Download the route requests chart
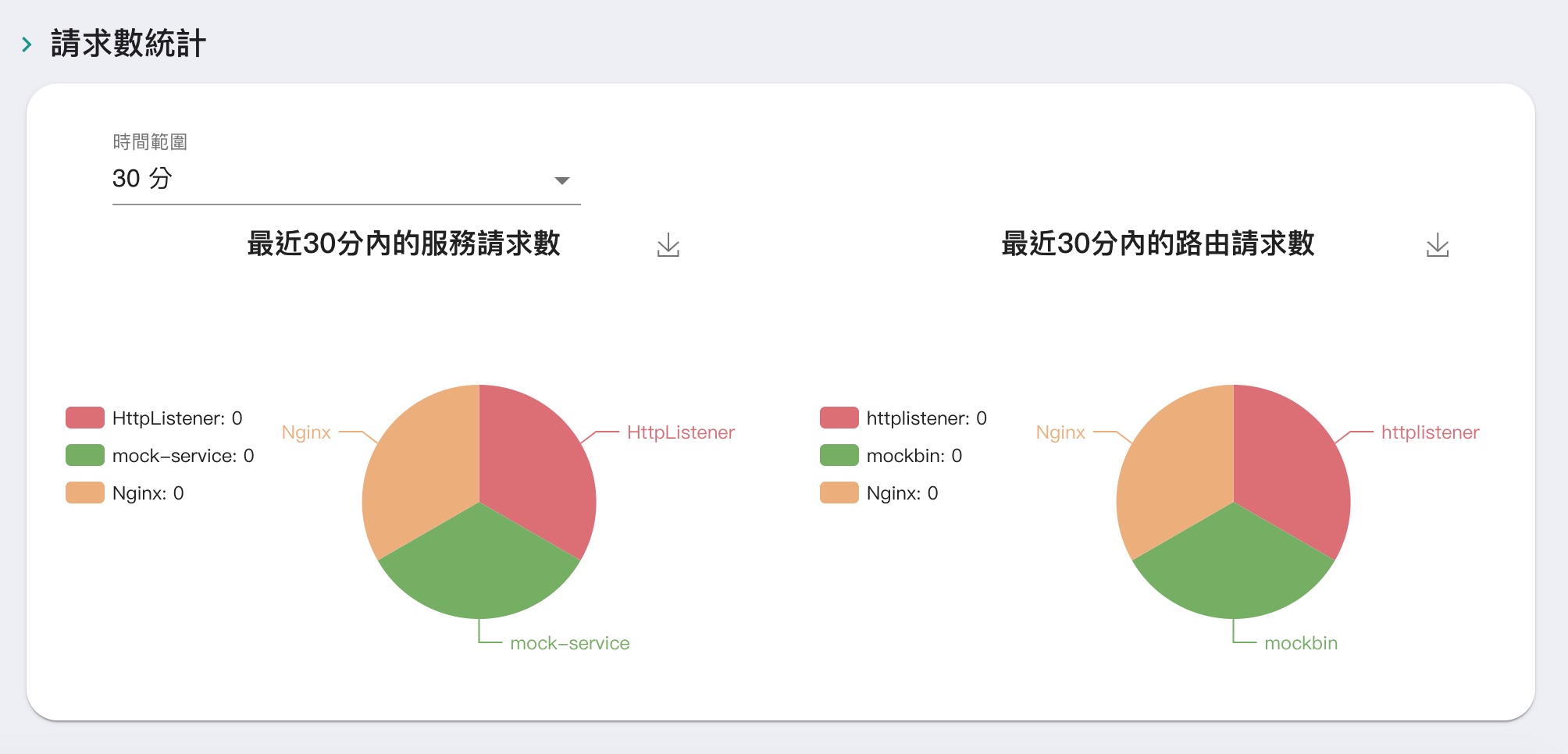Viewport: 1568px width, 754px height. (1438, 245)
